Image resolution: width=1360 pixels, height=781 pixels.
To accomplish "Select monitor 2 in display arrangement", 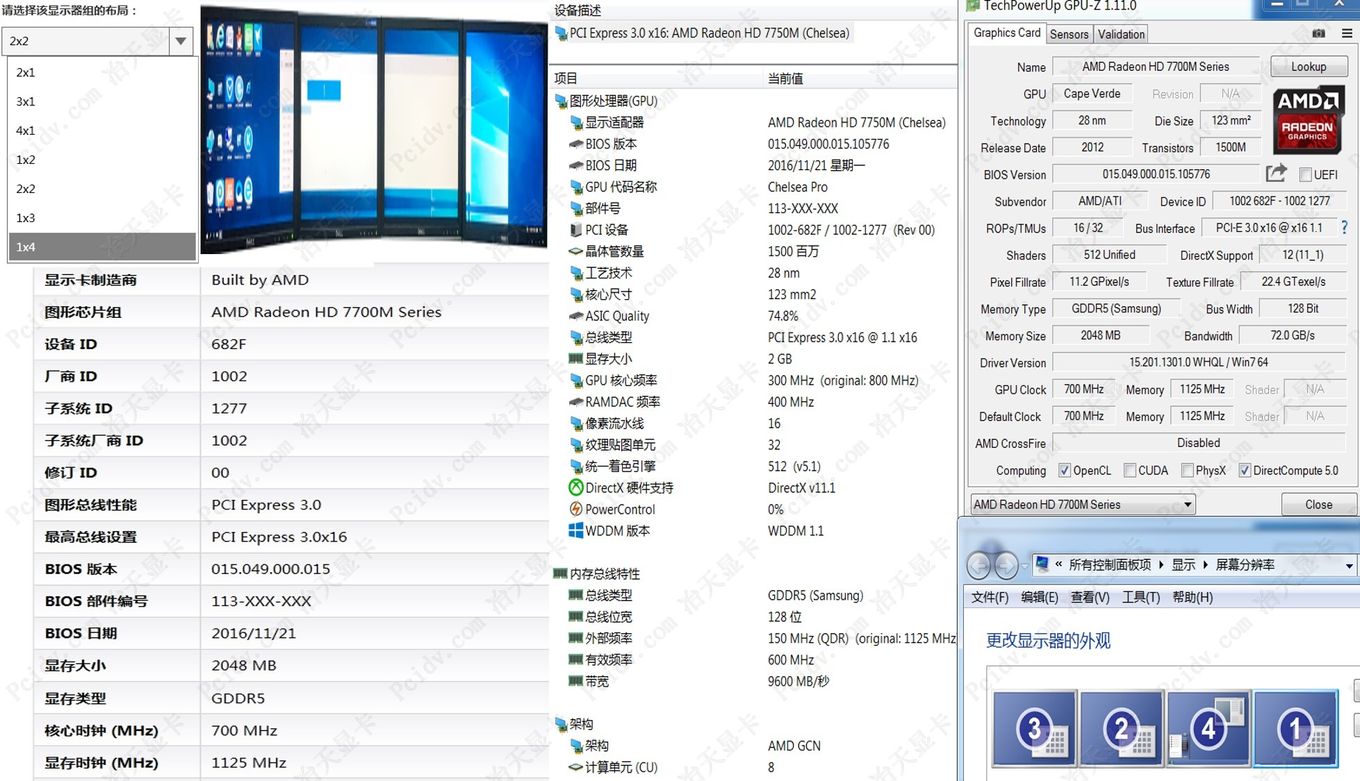I will 1121,728.
